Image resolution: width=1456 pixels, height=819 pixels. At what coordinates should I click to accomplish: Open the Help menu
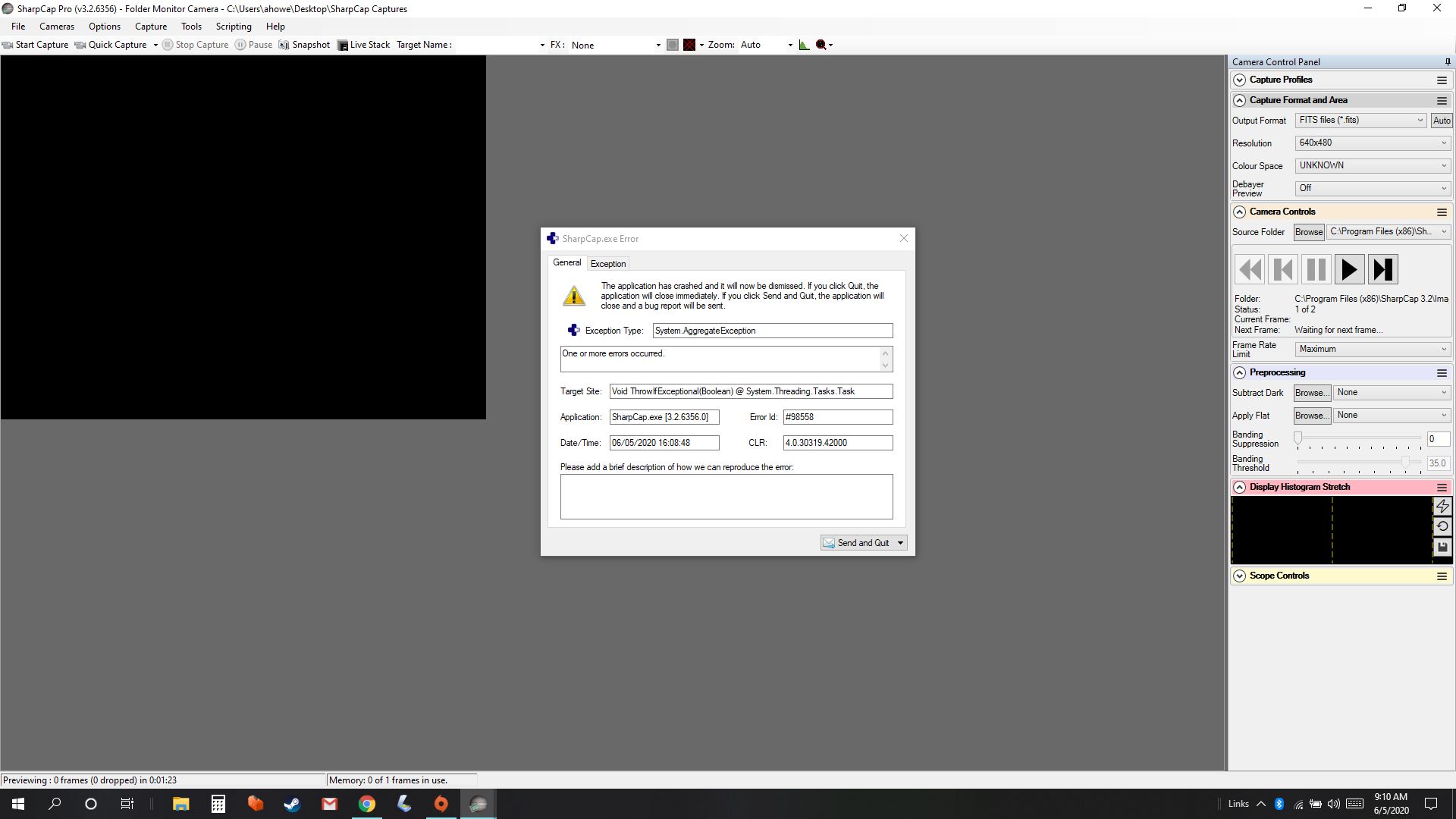pos(275,27)
